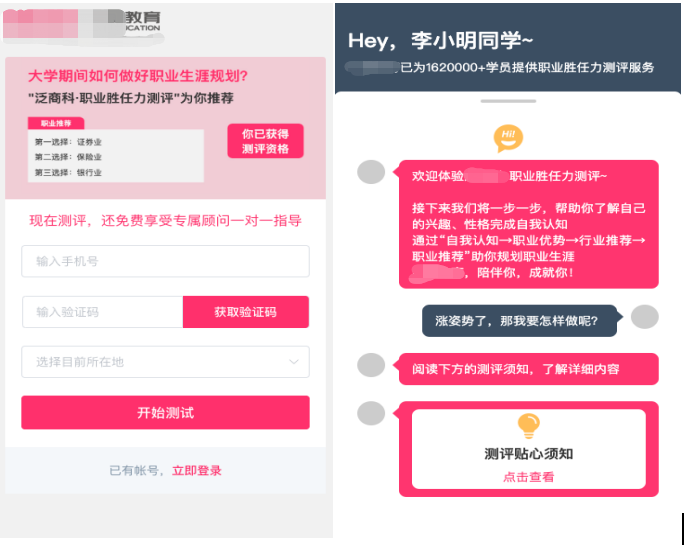The height and width of the screenshot is (546, 686).
Task: Click the 测评贴心须知 card
Action: [528, 449]
